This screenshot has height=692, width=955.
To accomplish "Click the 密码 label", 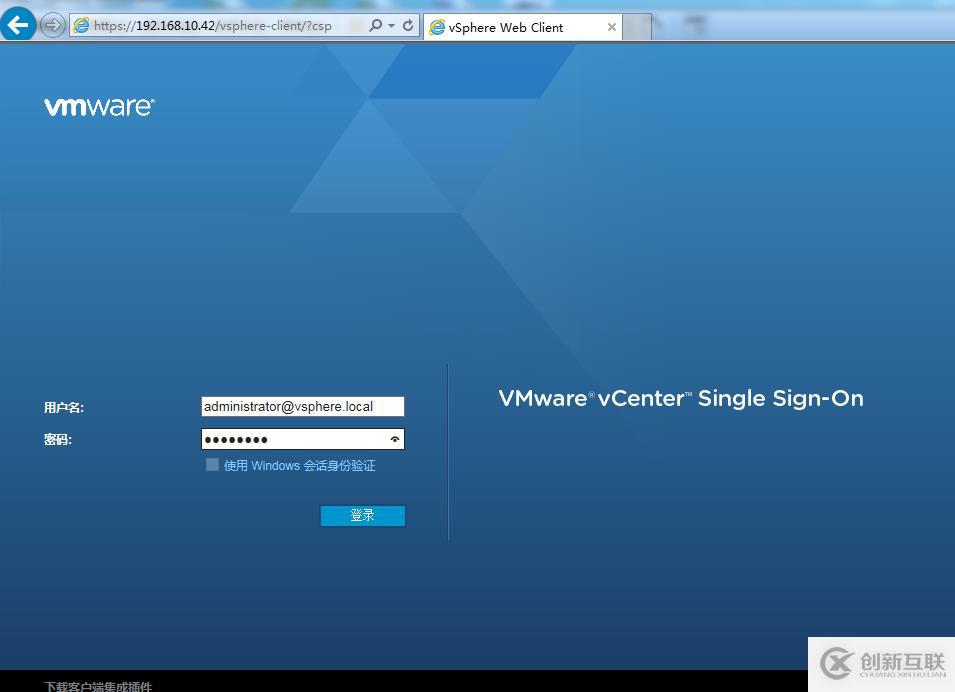I will click(x=57, y=440).
